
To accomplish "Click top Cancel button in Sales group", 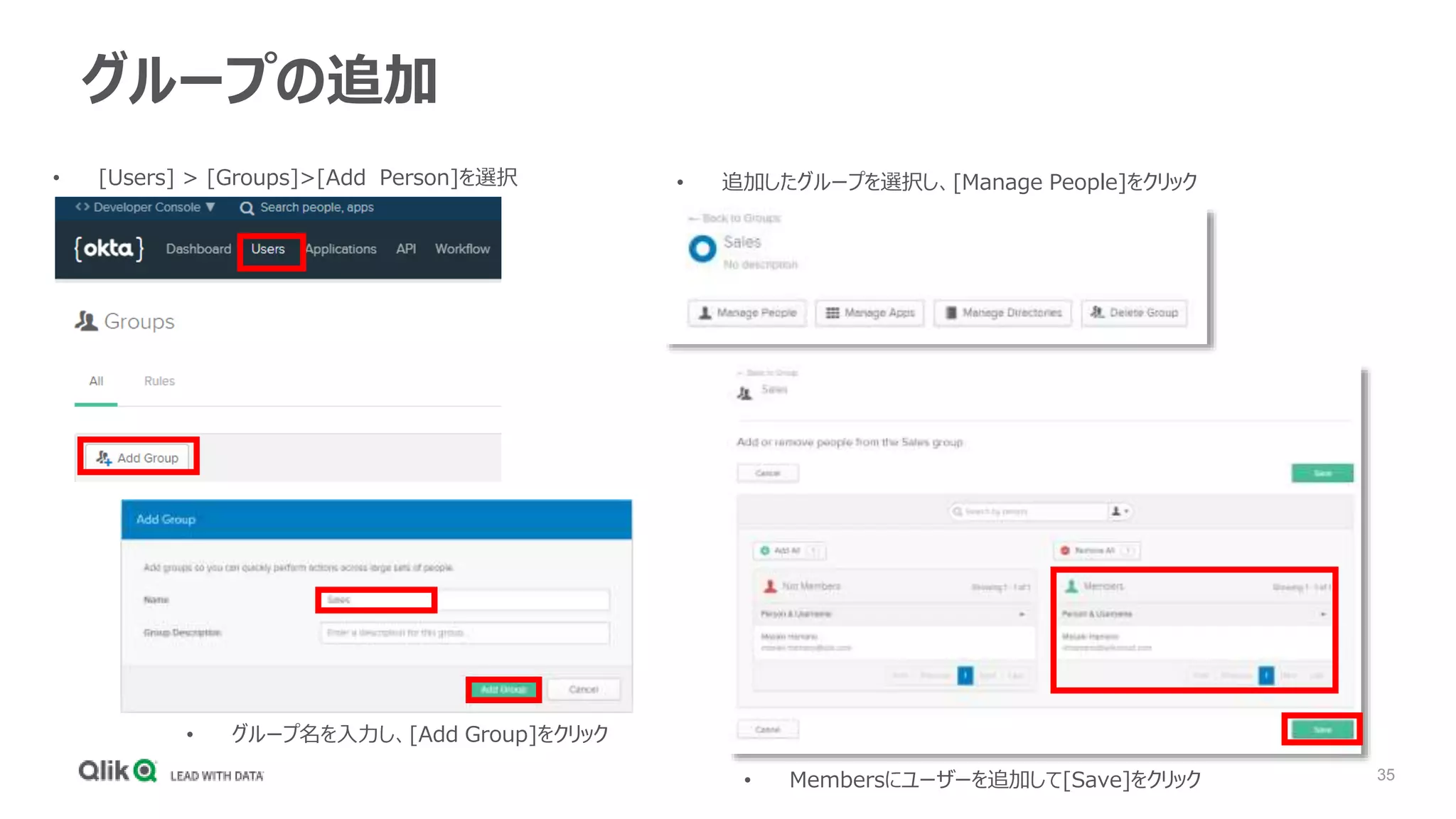I will 768,473.
